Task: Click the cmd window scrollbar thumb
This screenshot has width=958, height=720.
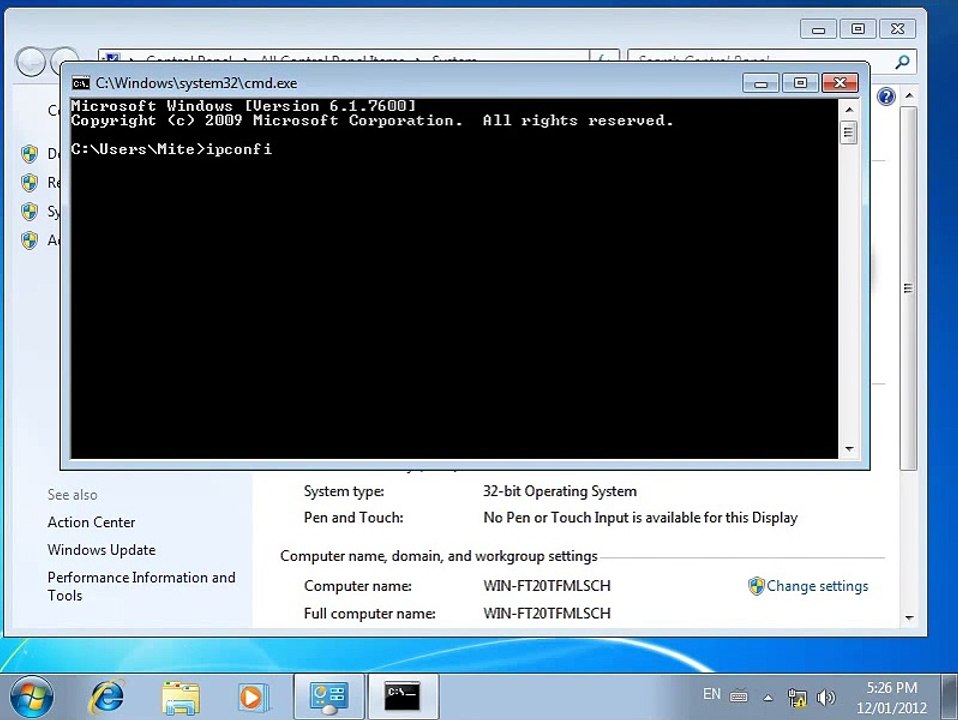Action: tap(849, 133)
